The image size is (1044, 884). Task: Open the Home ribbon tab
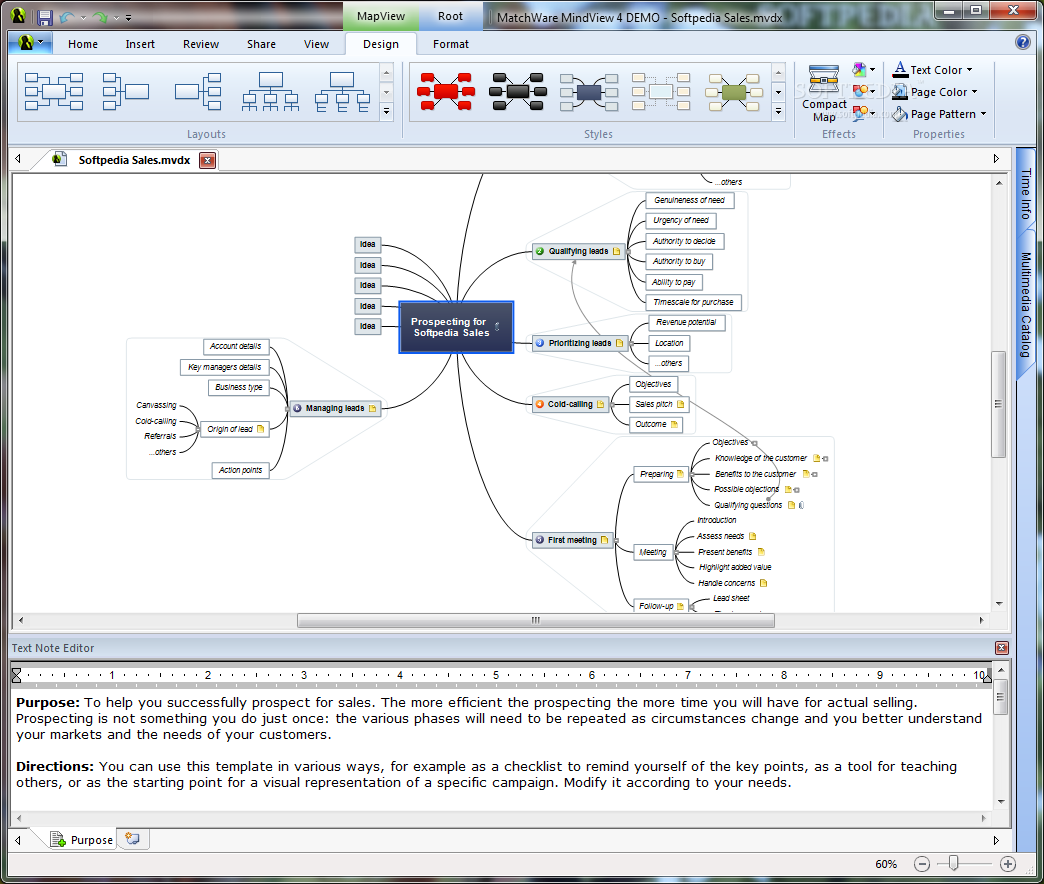click(83, 44)
